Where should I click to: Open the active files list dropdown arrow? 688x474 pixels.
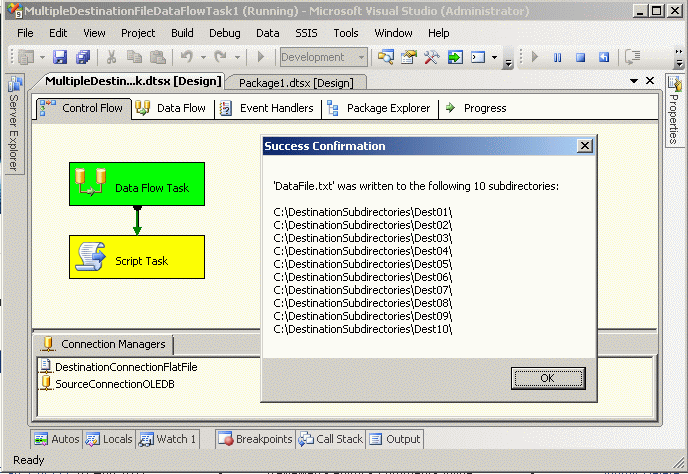tap(634, 81)
